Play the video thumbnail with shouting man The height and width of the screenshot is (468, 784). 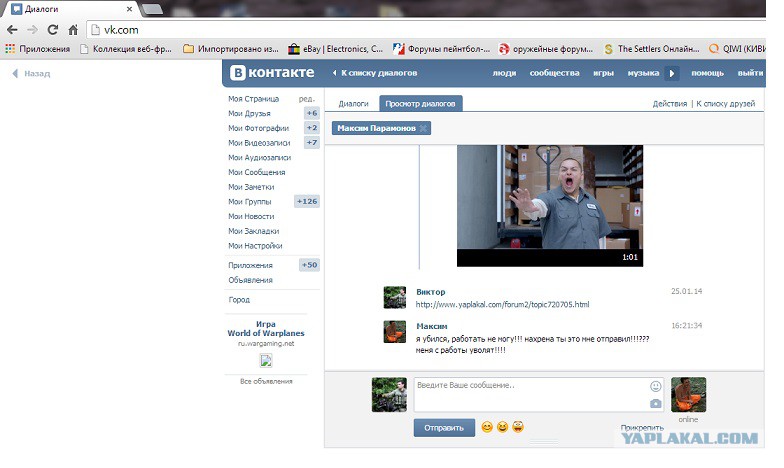(x=550, y=206)
